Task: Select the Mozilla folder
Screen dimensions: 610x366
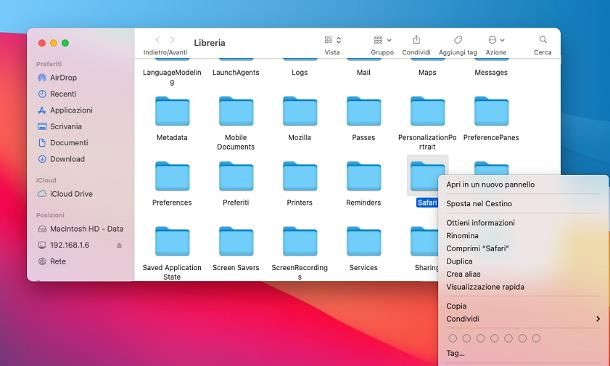Action: pyautogui.click(x=300, y=111)
